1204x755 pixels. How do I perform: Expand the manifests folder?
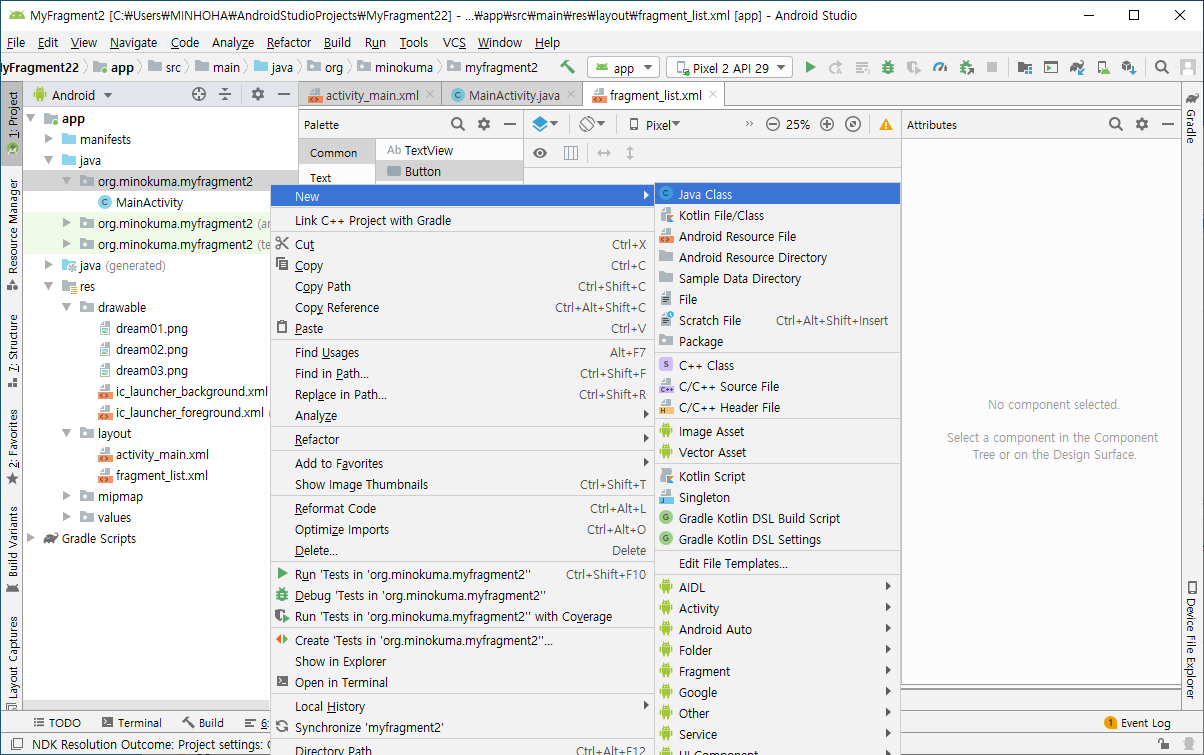pyautogui.click(x=49, y=139)
